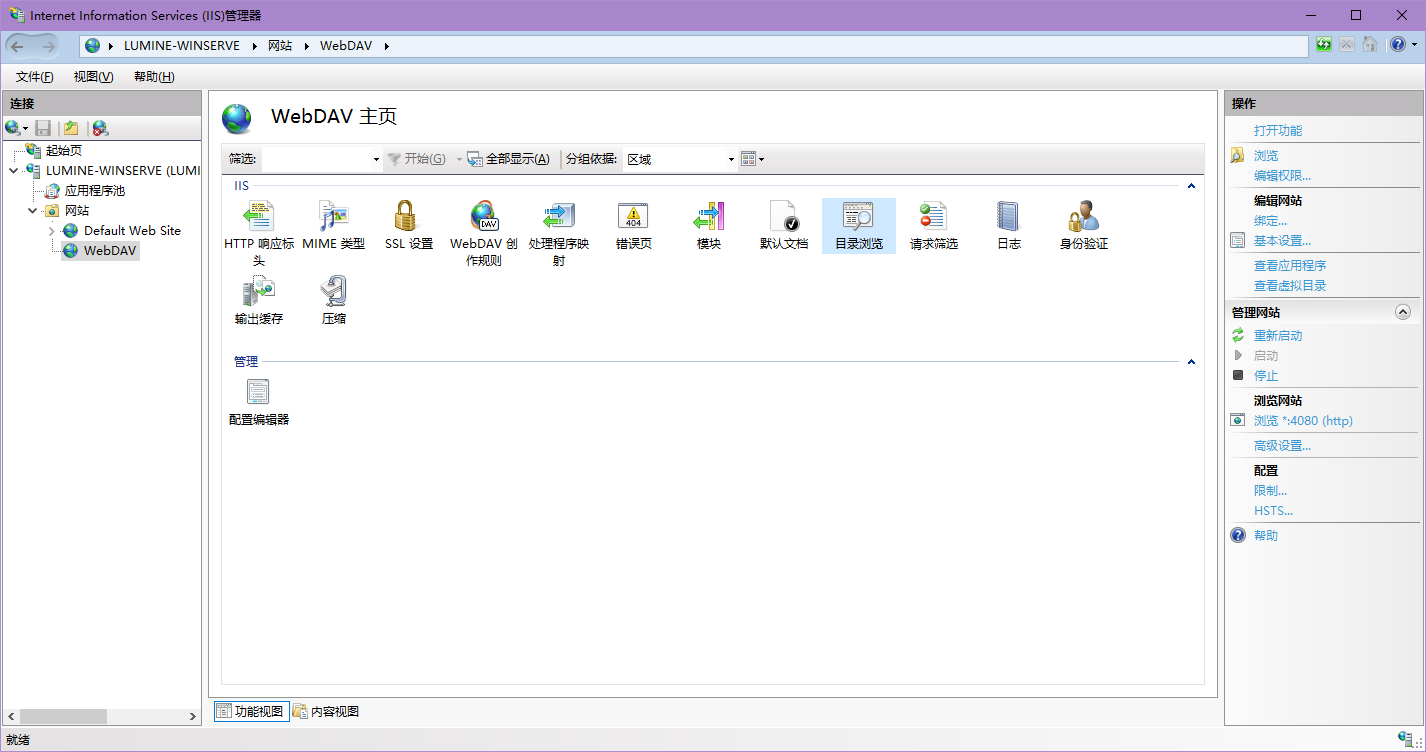Collapse the 管理网站 actions section
This screenshot has height=752, width=1426.
click(1402, 312)
